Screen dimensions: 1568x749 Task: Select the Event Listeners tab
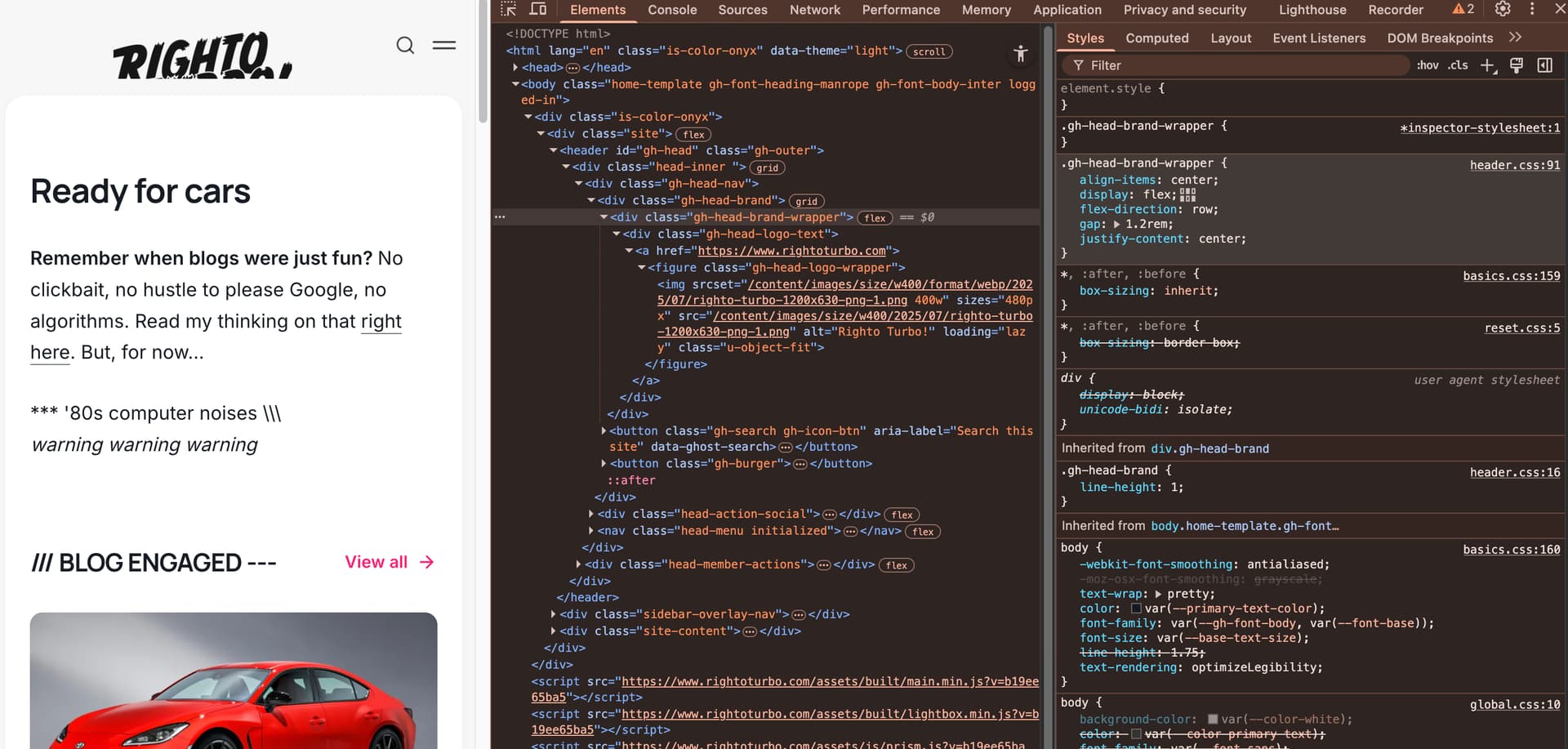[x=1319, y=38]
